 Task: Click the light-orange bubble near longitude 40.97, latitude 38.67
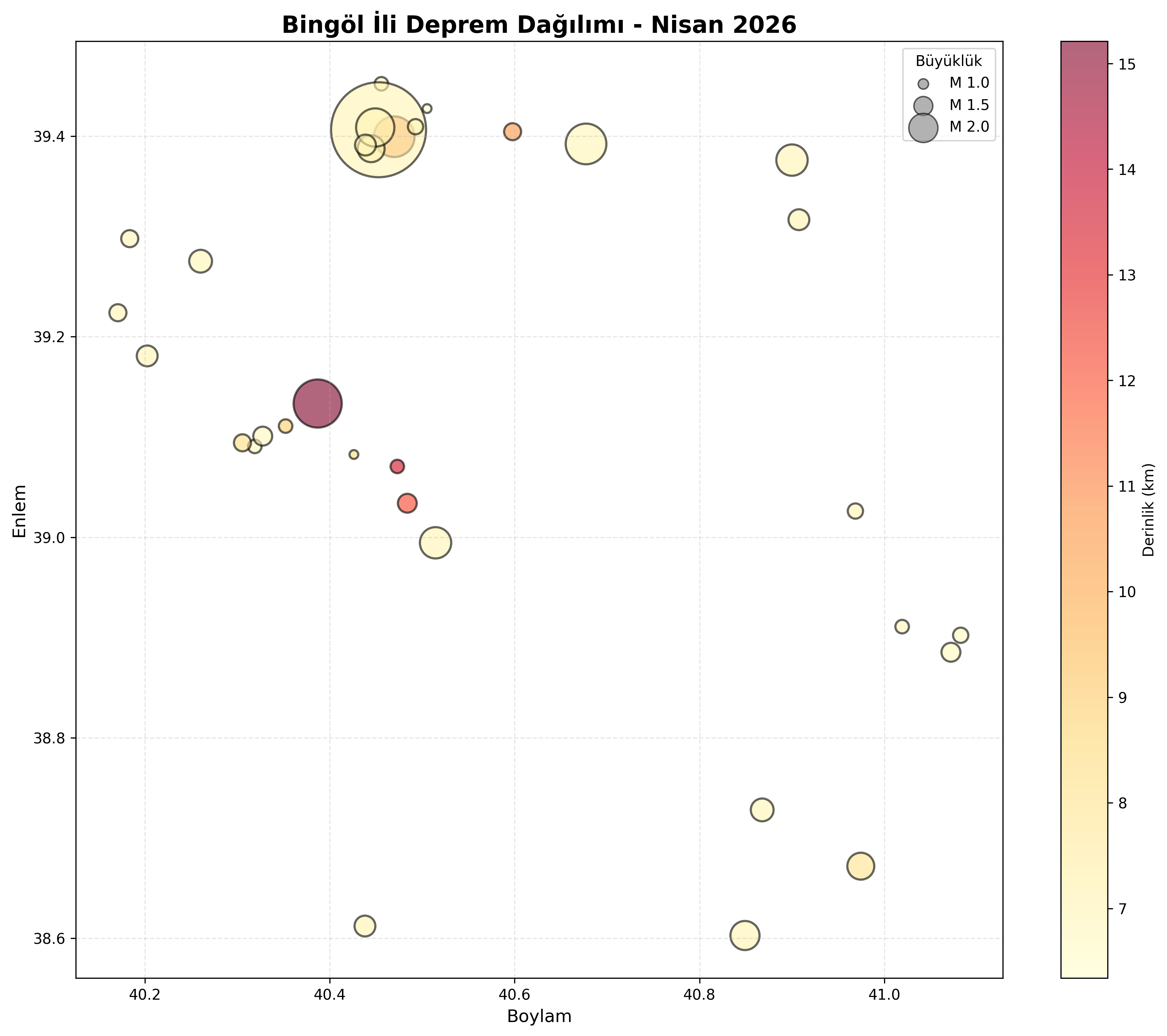(861, 866)
